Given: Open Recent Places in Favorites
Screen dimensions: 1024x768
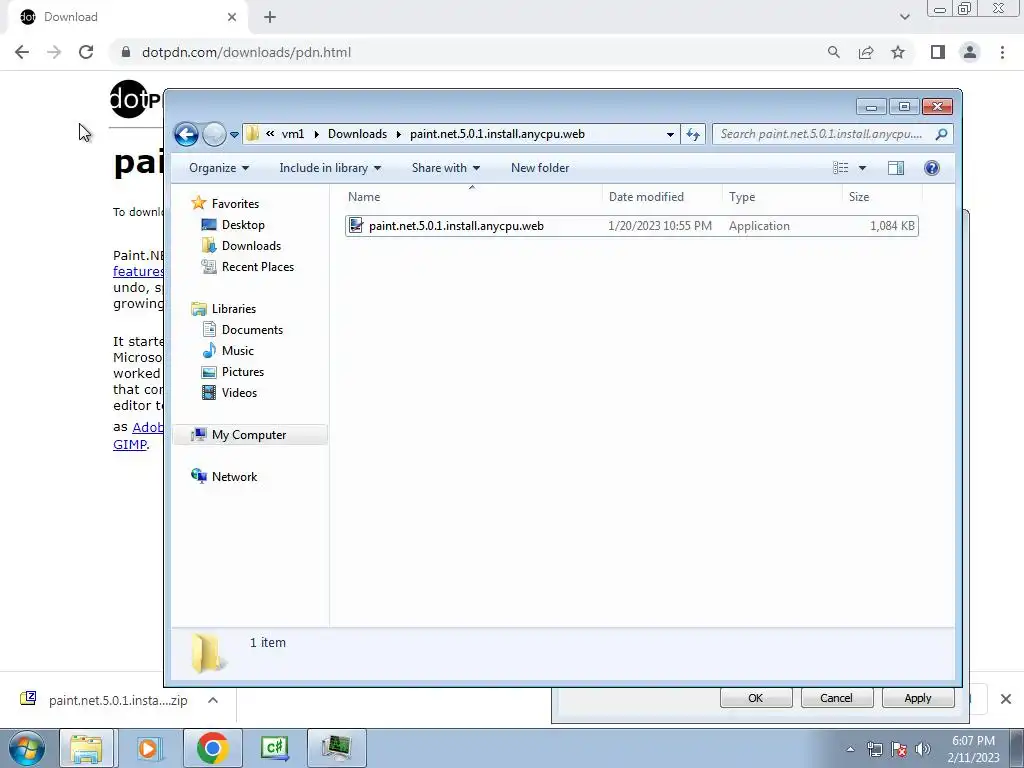Looking at the screenshot, I should (x=258, y=266).
